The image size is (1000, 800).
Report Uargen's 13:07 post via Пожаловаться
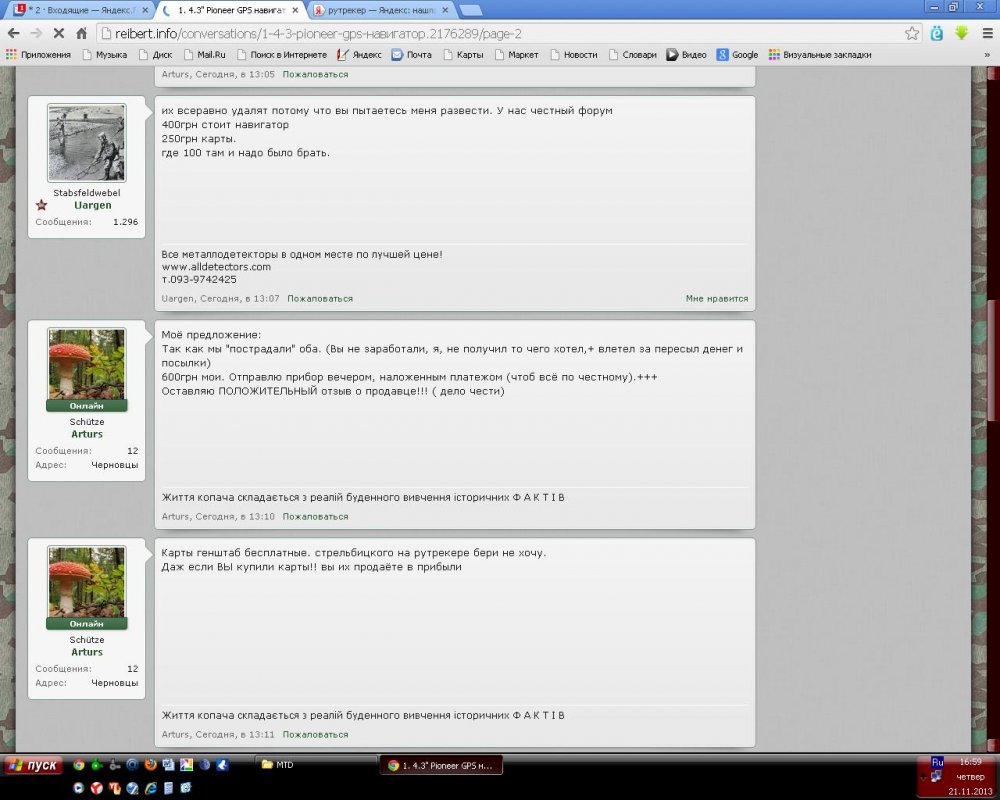point(320,299)
